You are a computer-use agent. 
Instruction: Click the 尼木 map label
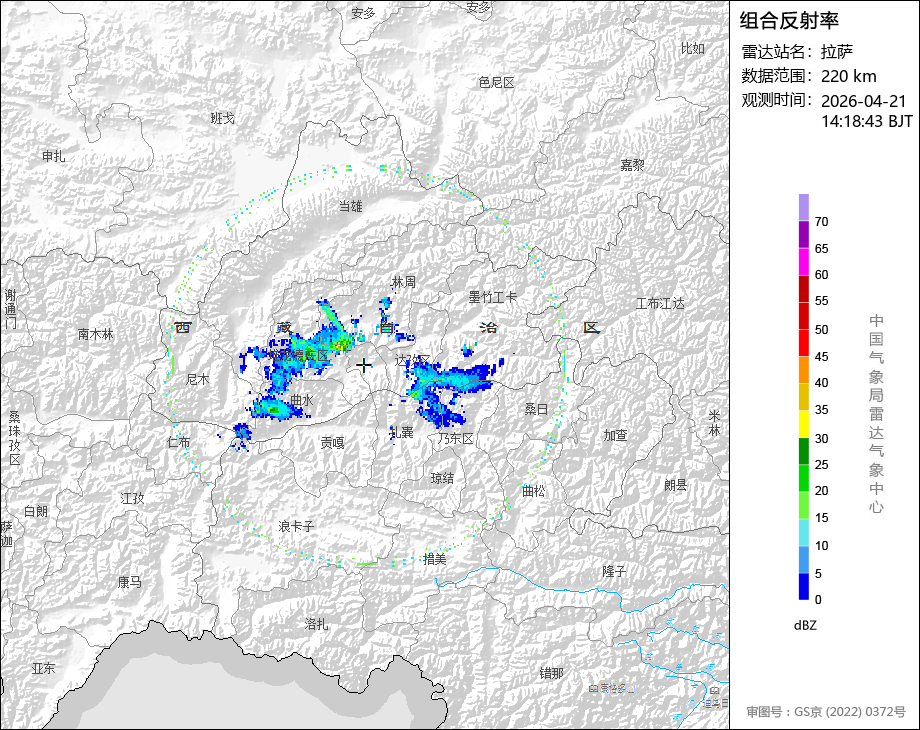pyautogui.click(x=198, y=380)
